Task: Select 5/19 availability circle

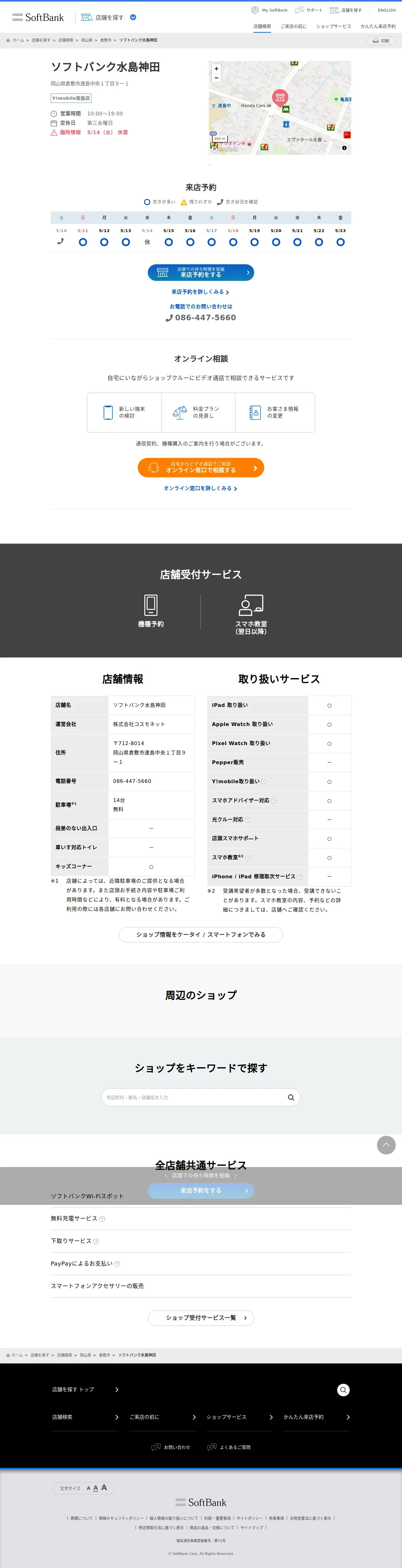Action: (255, 242)
